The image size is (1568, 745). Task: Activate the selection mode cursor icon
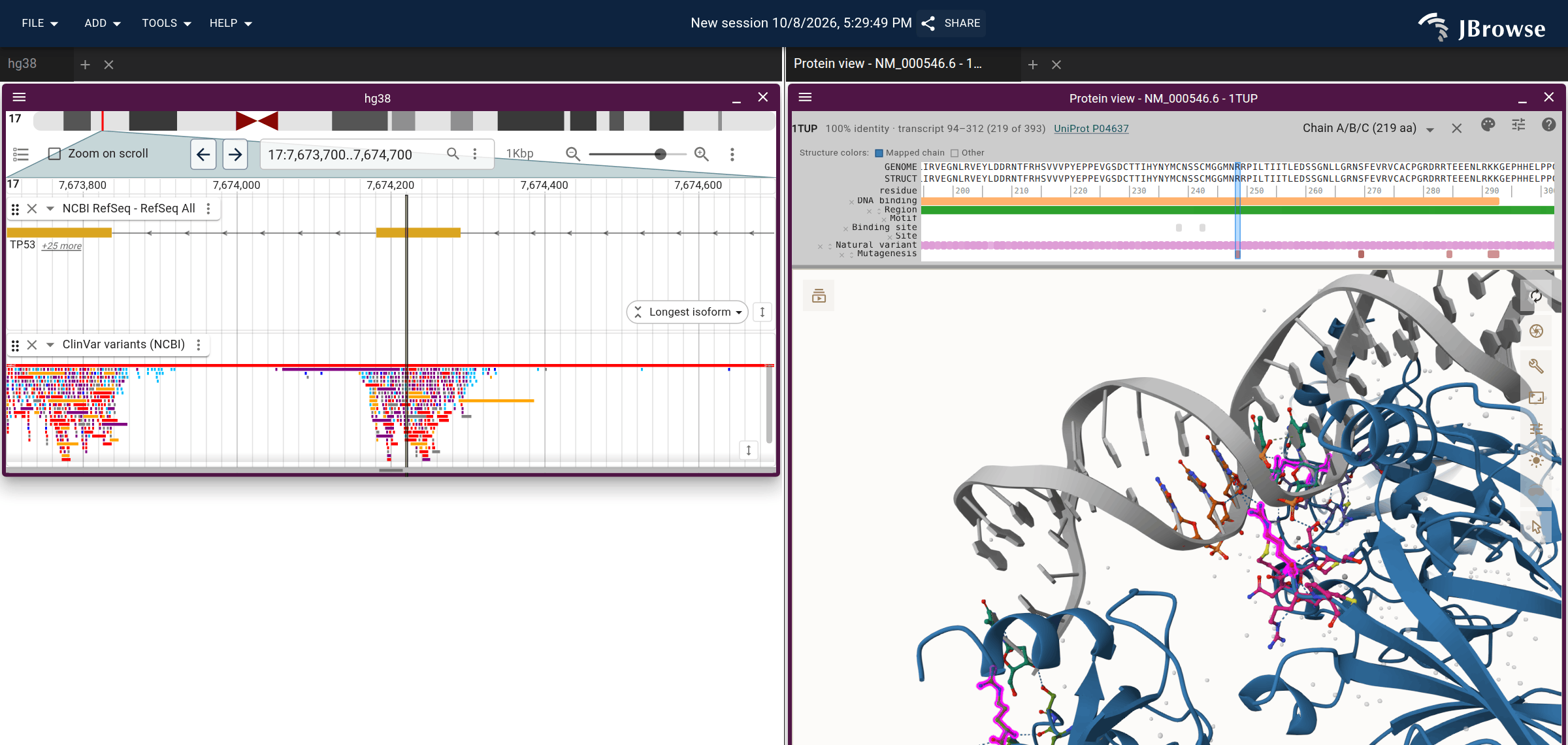[x=1536, y=527]
